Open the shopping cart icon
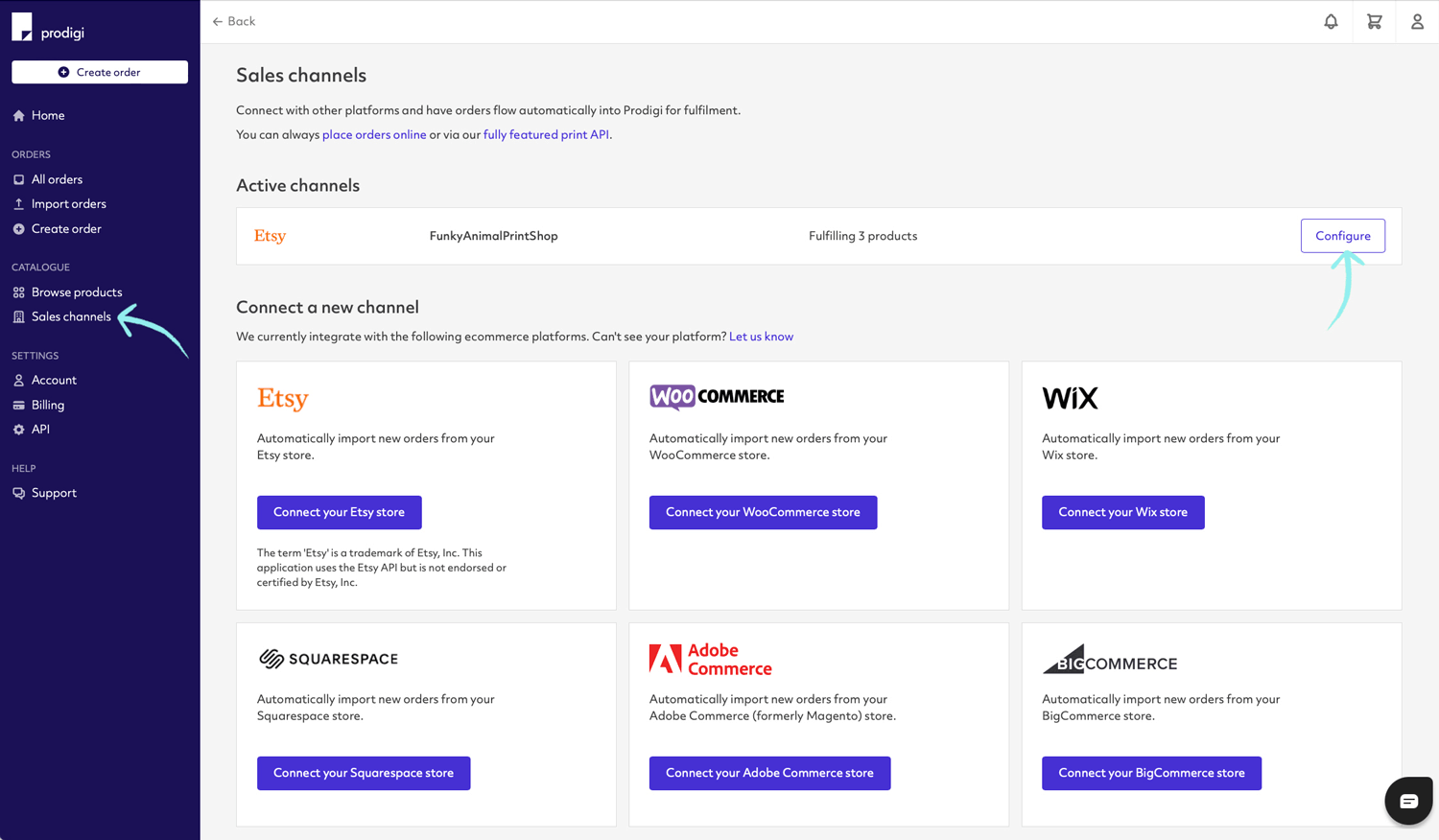1439x840 pixels. pos(1374,21)
